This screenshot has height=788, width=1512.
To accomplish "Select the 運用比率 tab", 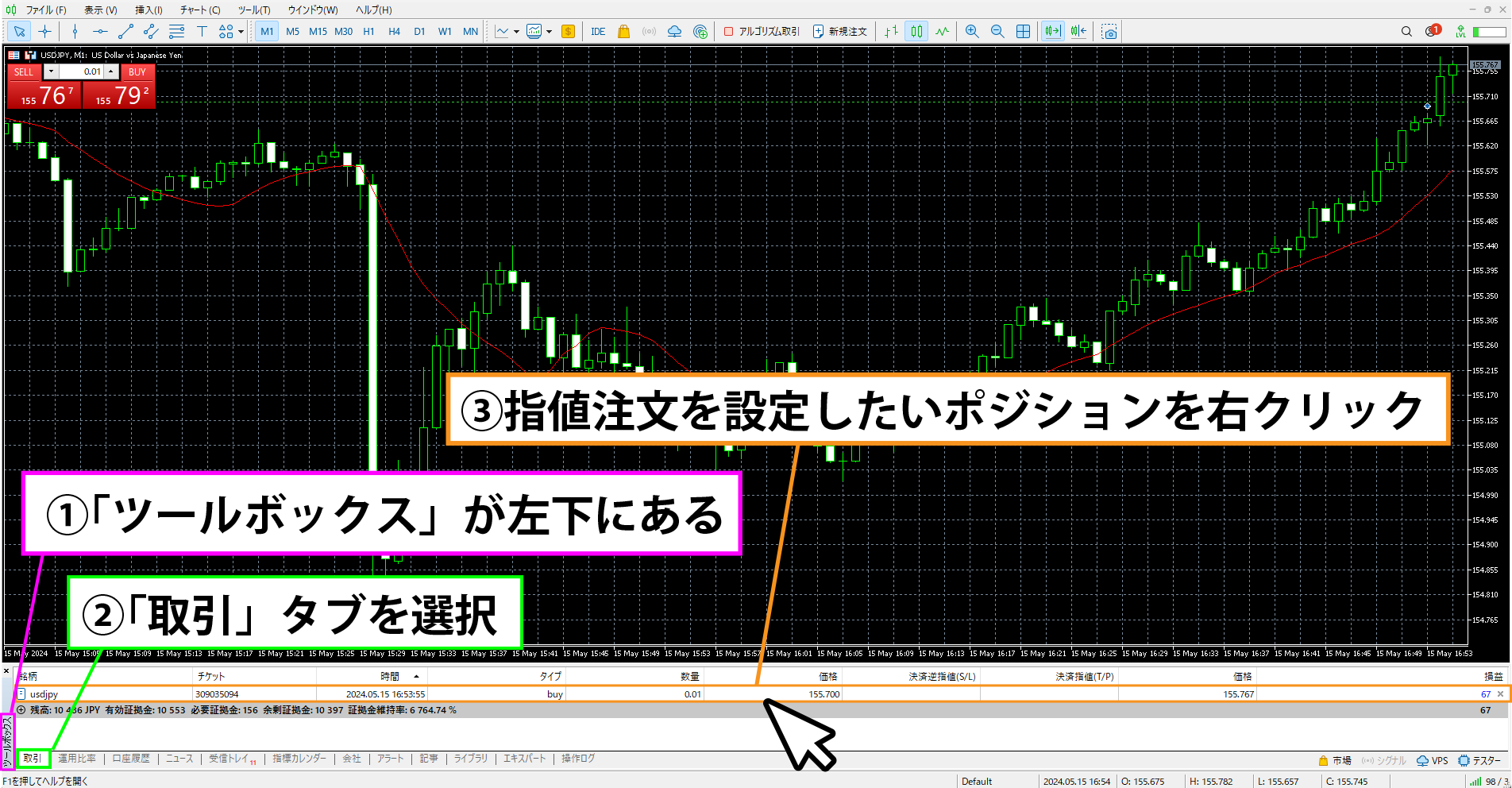I will coord(77,759).
